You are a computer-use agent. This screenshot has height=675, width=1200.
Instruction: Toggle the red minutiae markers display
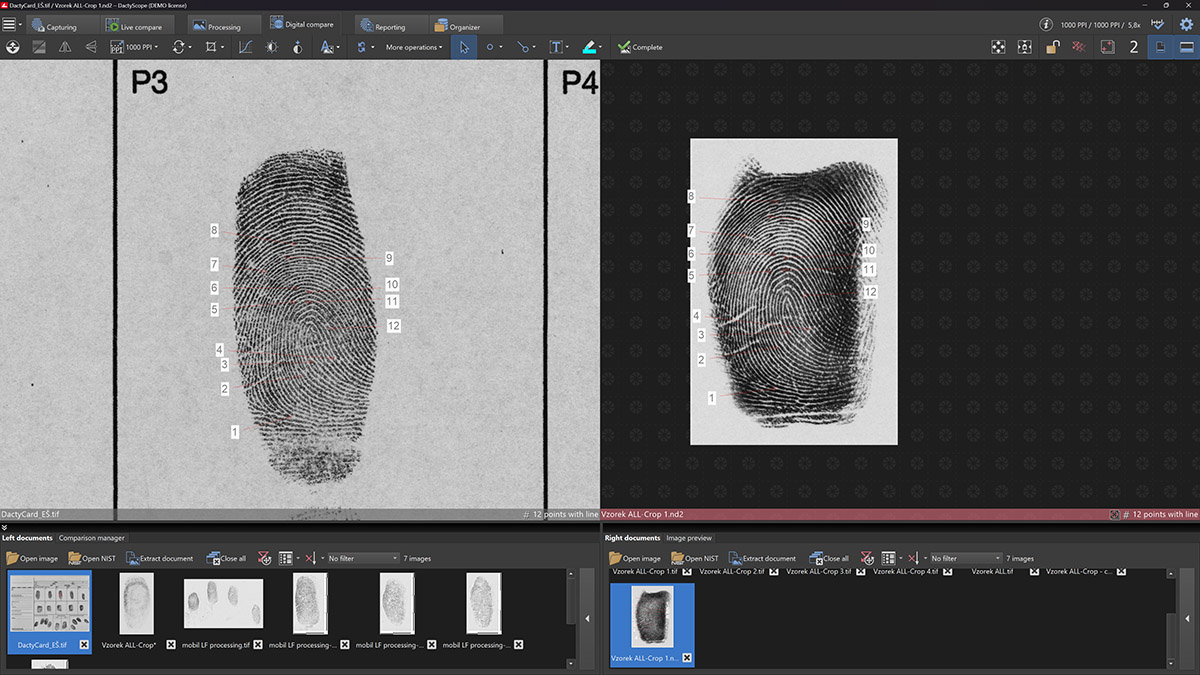pos(1078,47)
